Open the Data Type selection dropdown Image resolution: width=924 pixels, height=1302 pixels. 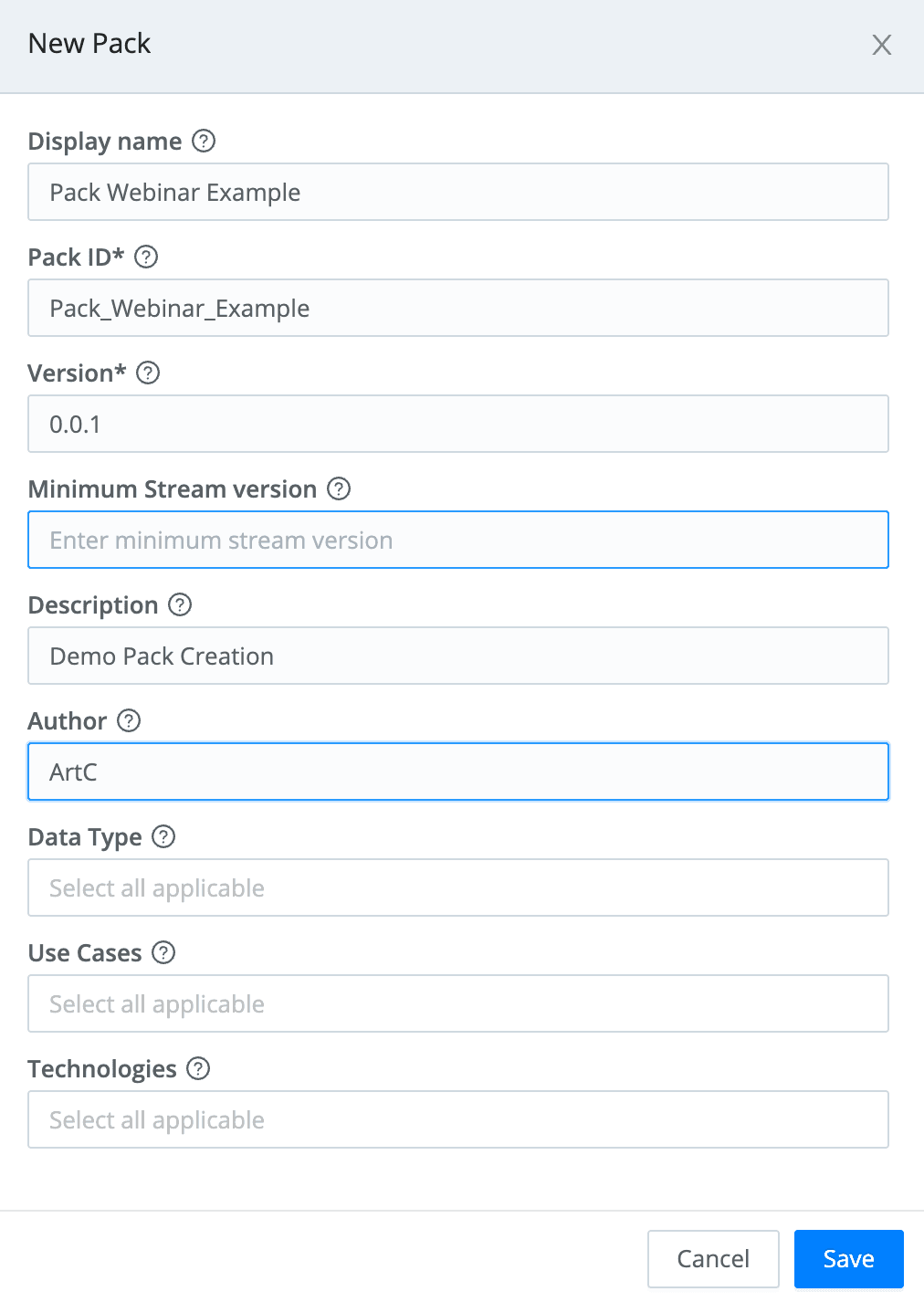pos(458,888)
